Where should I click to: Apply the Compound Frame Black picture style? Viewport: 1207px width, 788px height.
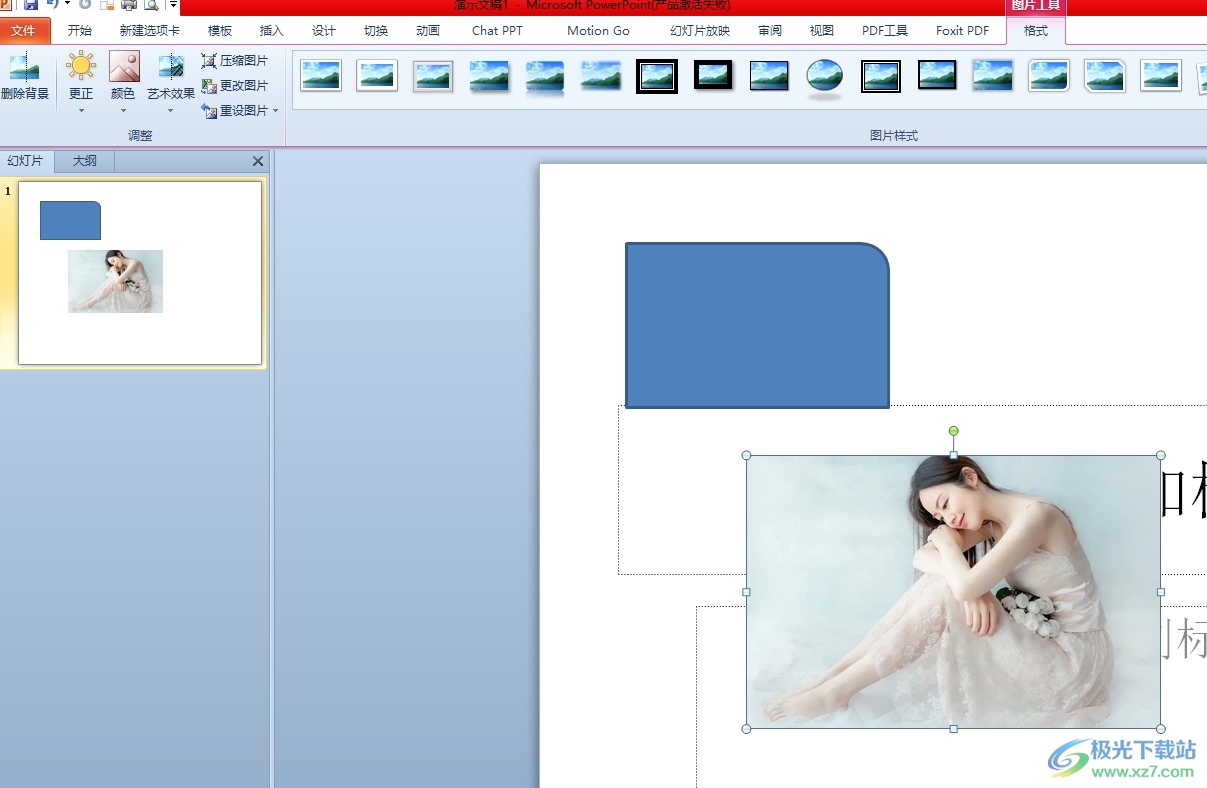[x=881, y=75]
